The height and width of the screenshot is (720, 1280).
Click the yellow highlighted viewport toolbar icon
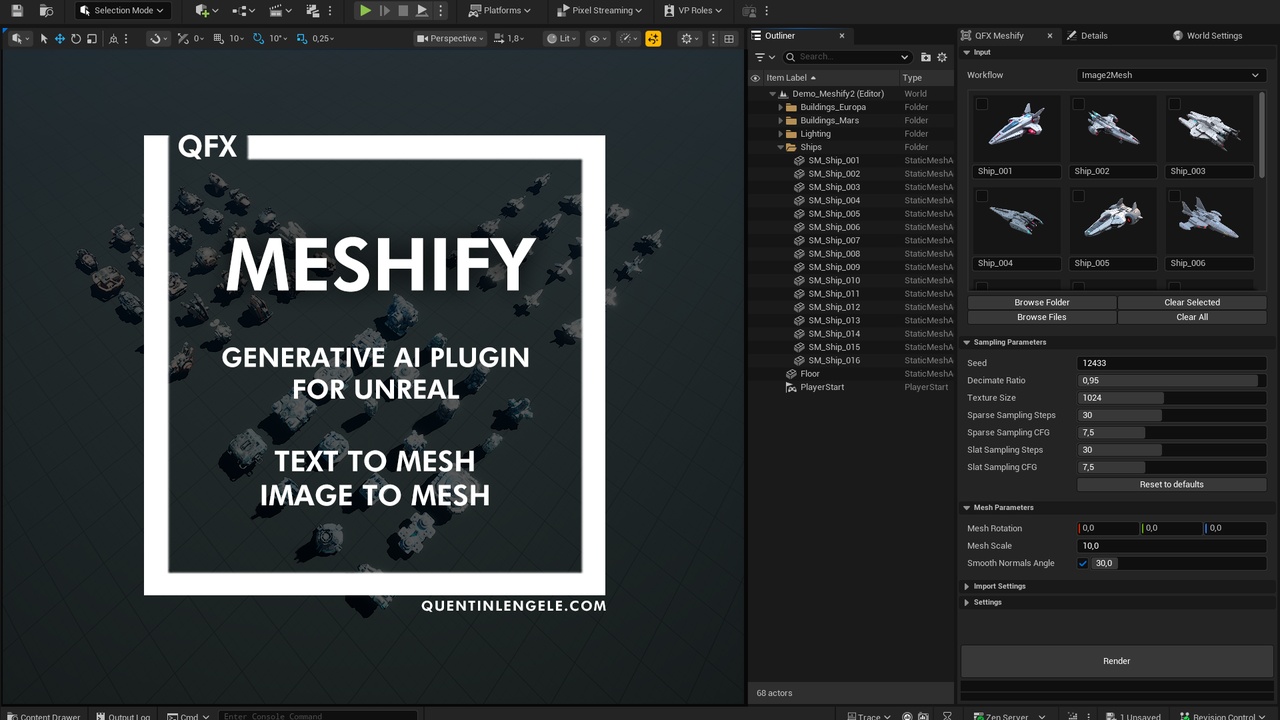[x=653, y=38]
